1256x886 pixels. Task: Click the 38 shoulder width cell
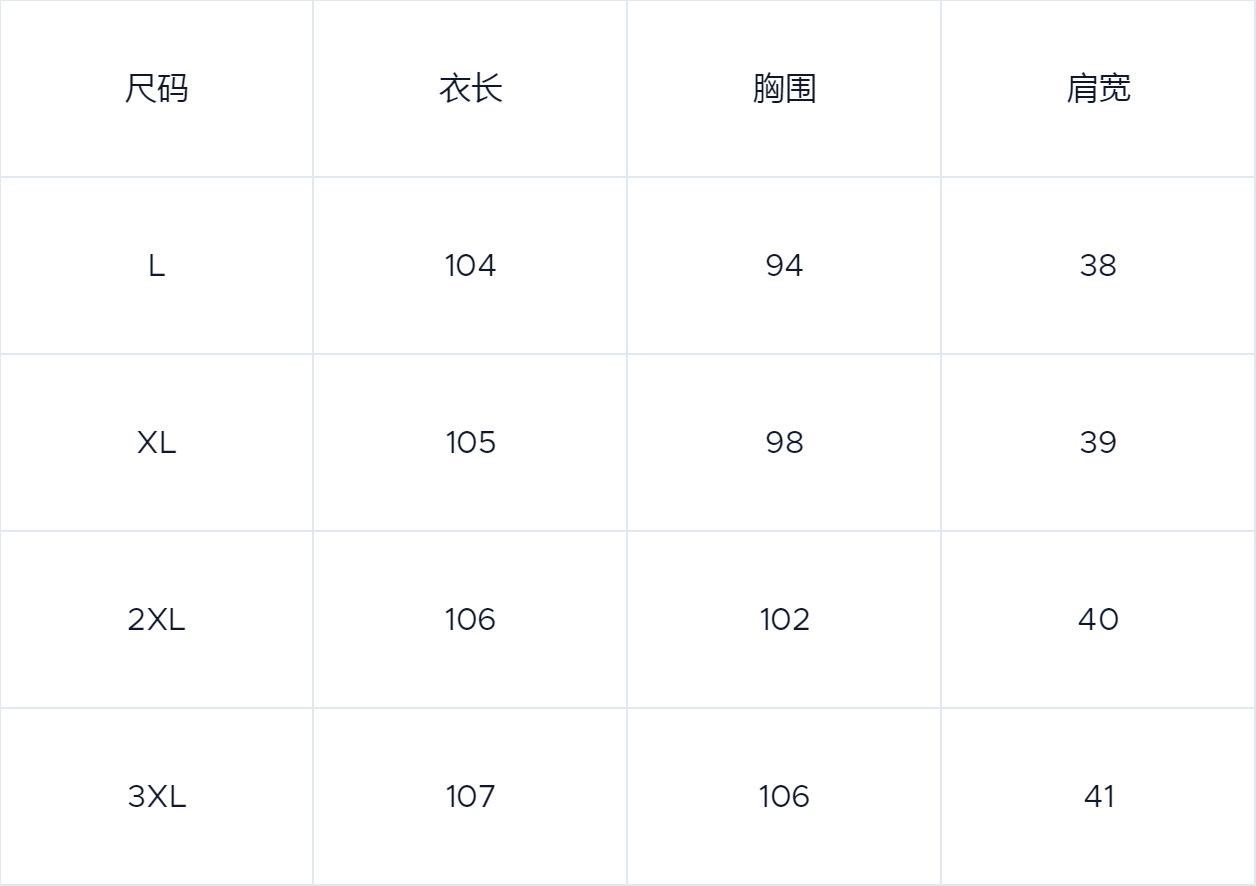point(1098,266)
